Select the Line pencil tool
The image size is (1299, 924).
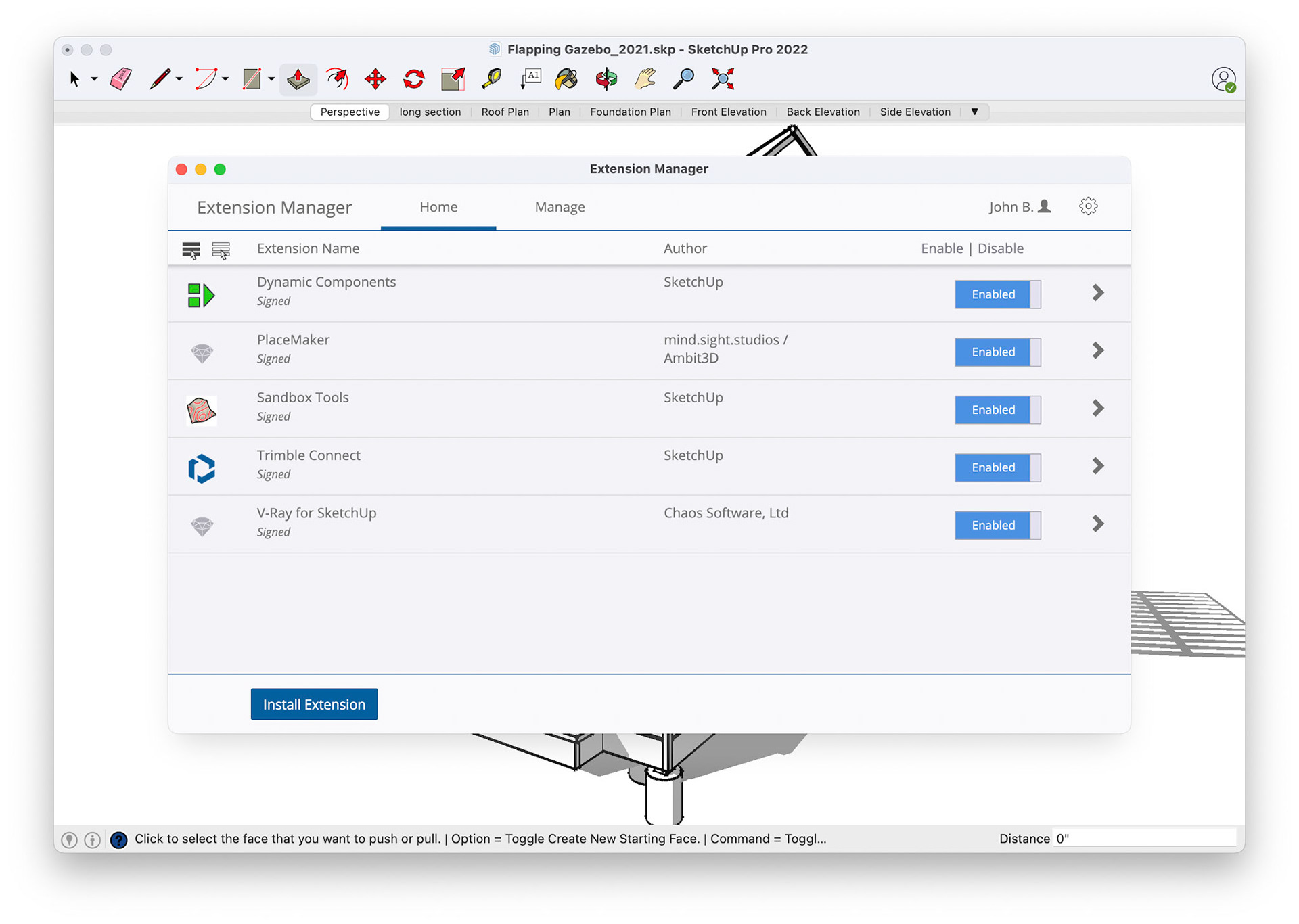coord(160,79)
